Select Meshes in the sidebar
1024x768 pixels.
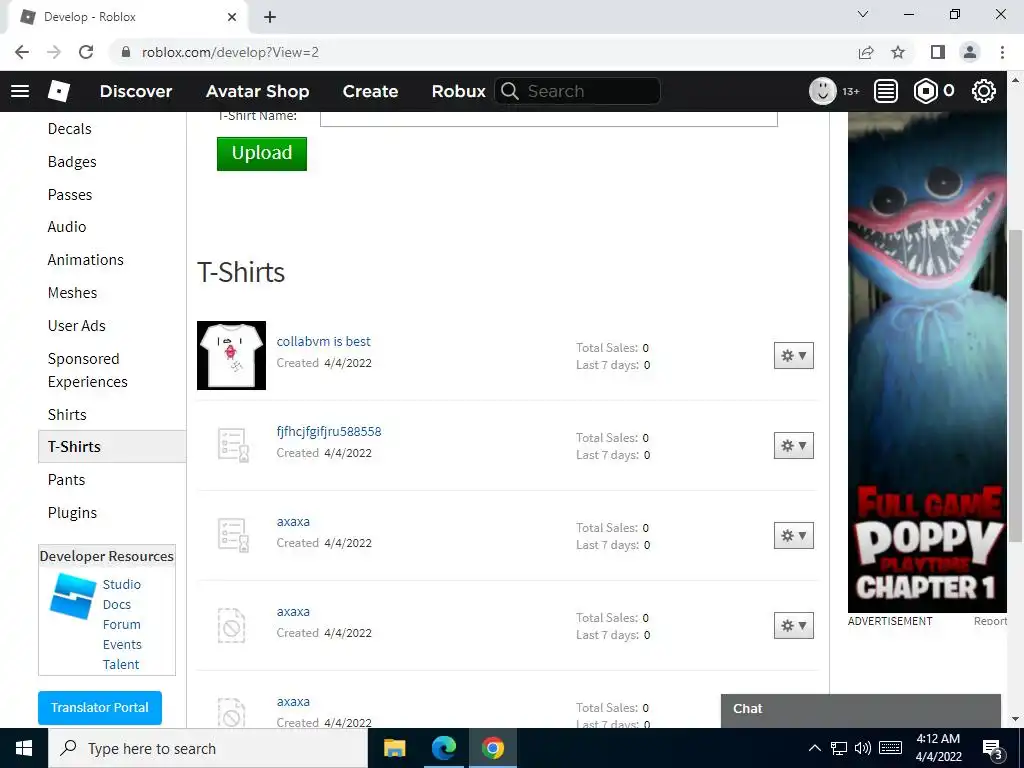pyautogui.click(x=72, y=293)
